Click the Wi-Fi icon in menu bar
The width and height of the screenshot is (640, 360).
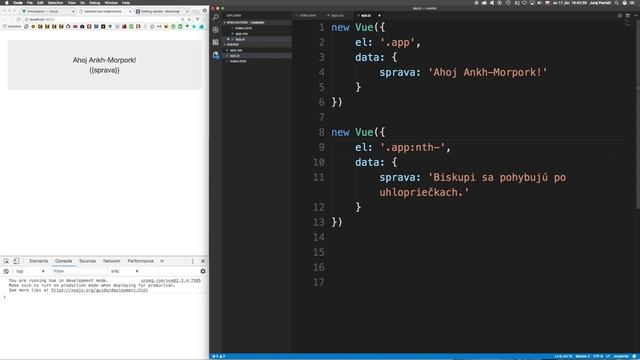(524, 2)
